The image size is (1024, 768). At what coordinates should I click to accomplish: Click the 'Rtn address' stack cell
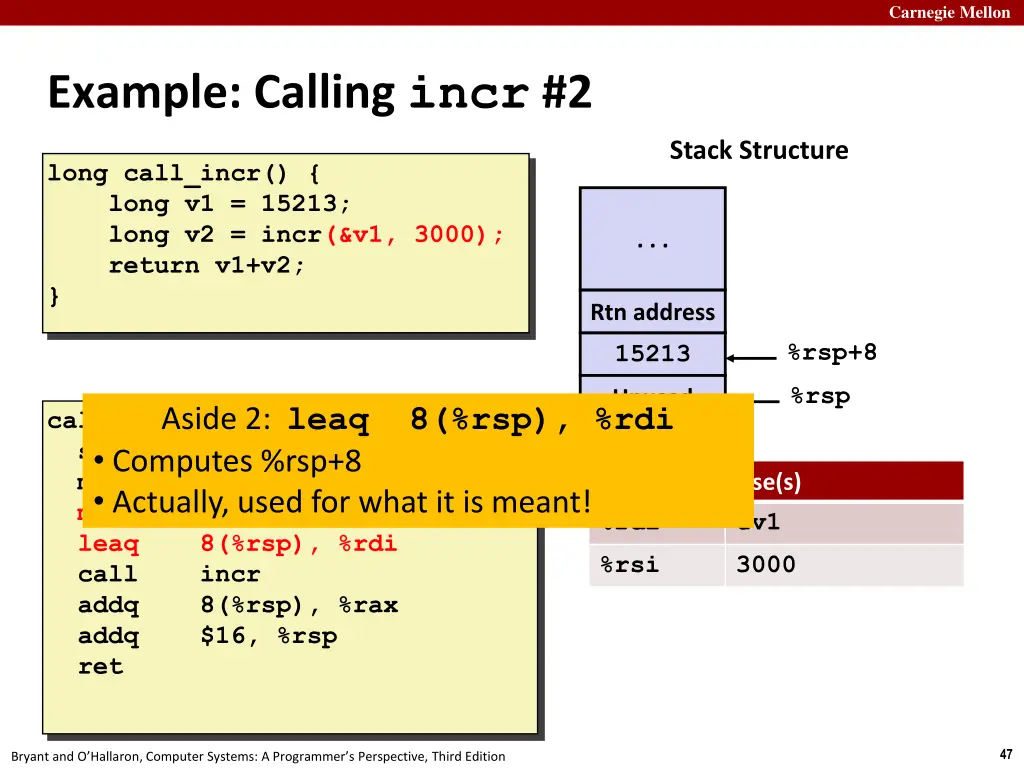[652, 312]
